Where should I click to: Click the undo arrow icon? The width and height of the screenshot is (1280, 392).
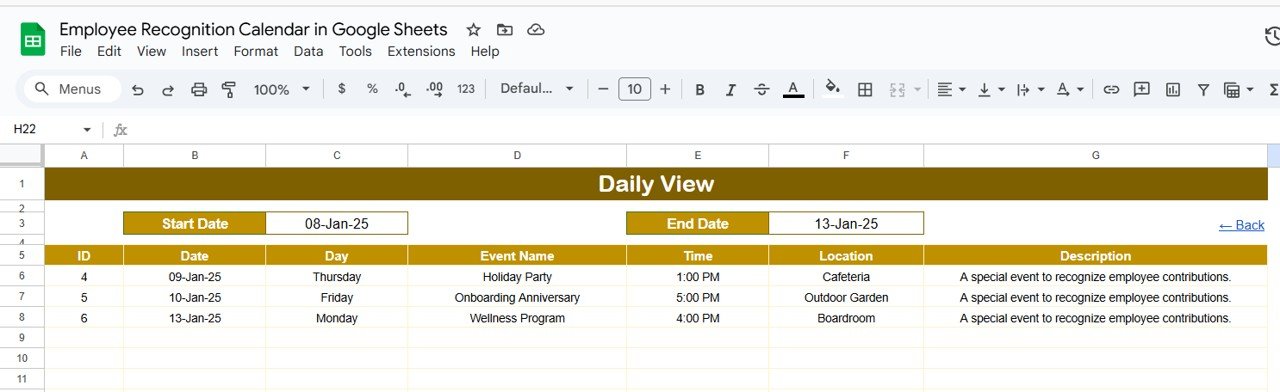138,89
